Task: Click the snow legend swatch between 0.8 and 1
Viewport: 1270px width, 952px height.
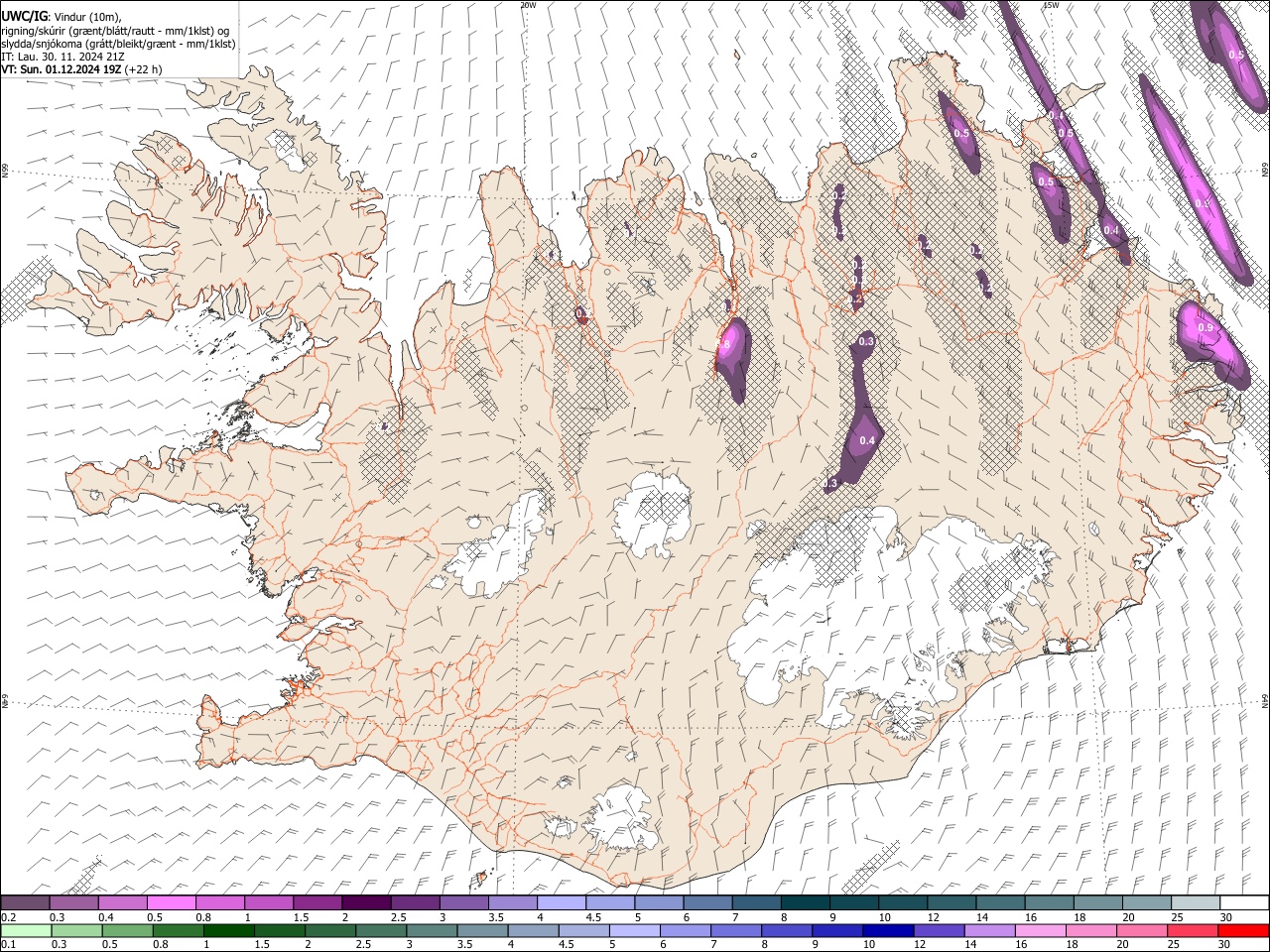Action: pos(219,902)
